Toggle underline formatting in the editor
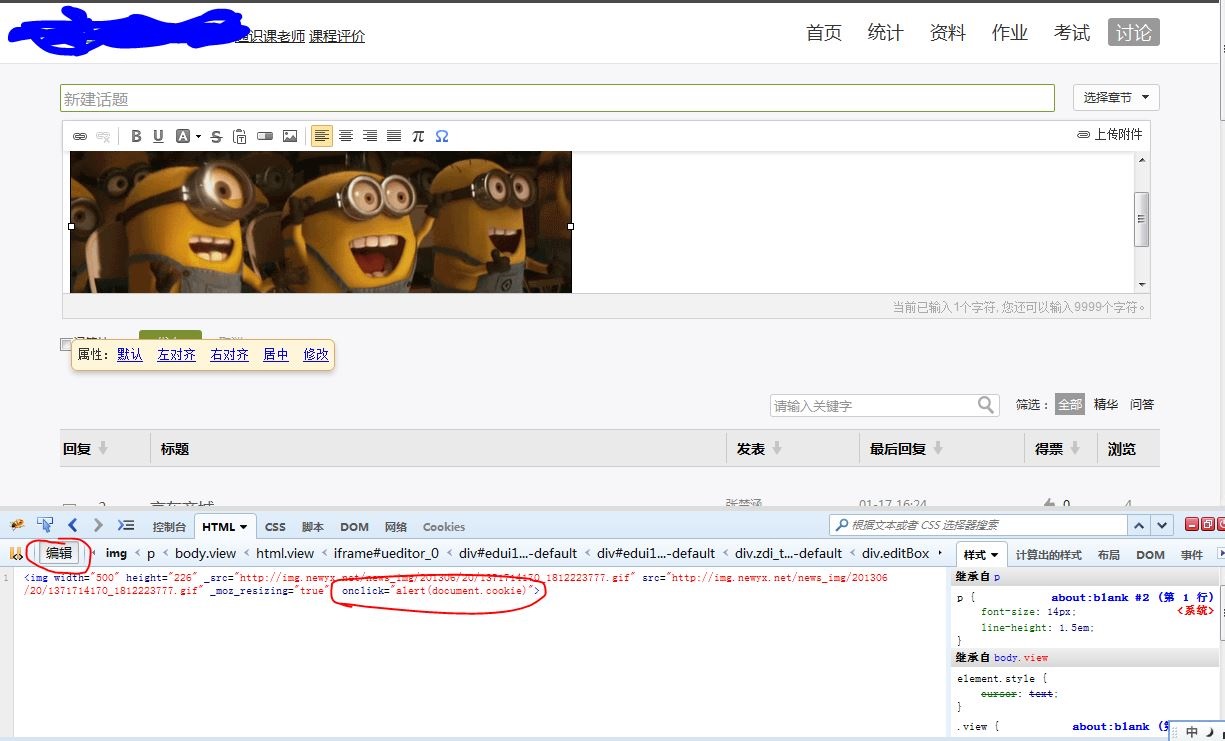 [158, 136]
